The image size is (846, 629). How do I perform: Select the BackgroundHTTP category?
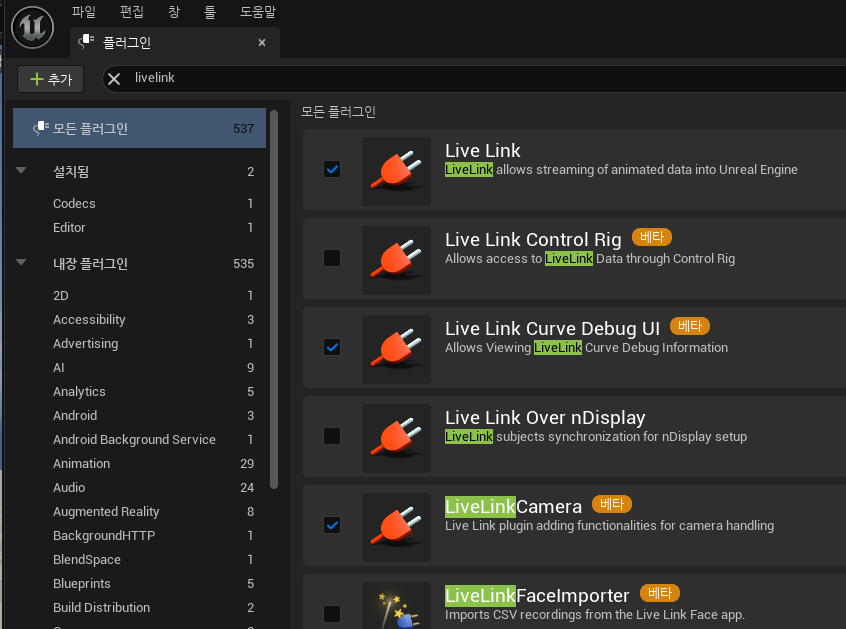pyautogui.click(x=139, y=536)
